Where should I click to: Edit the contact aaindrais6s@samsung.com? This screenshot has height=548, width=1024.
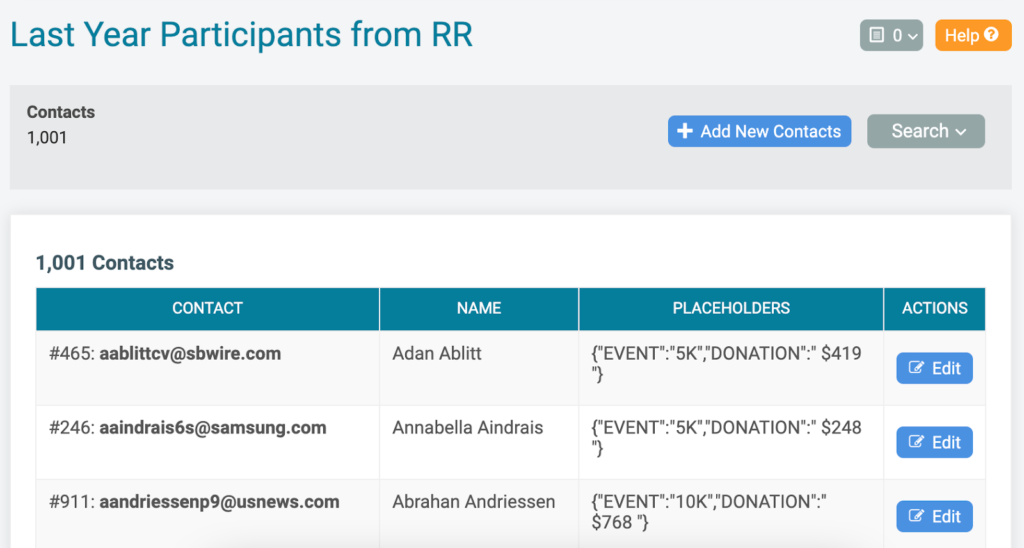pos(935,442)
